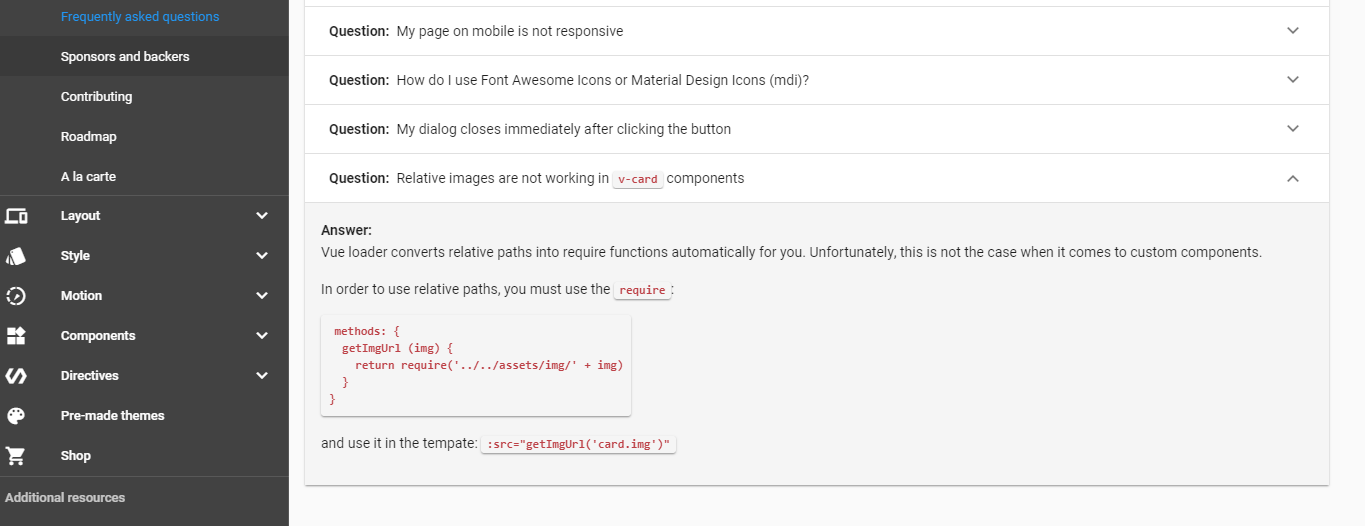The width and height of the screenshot is (1365, 526).
Task: Expand the Directives group chevron
Action: pos(262,376)
